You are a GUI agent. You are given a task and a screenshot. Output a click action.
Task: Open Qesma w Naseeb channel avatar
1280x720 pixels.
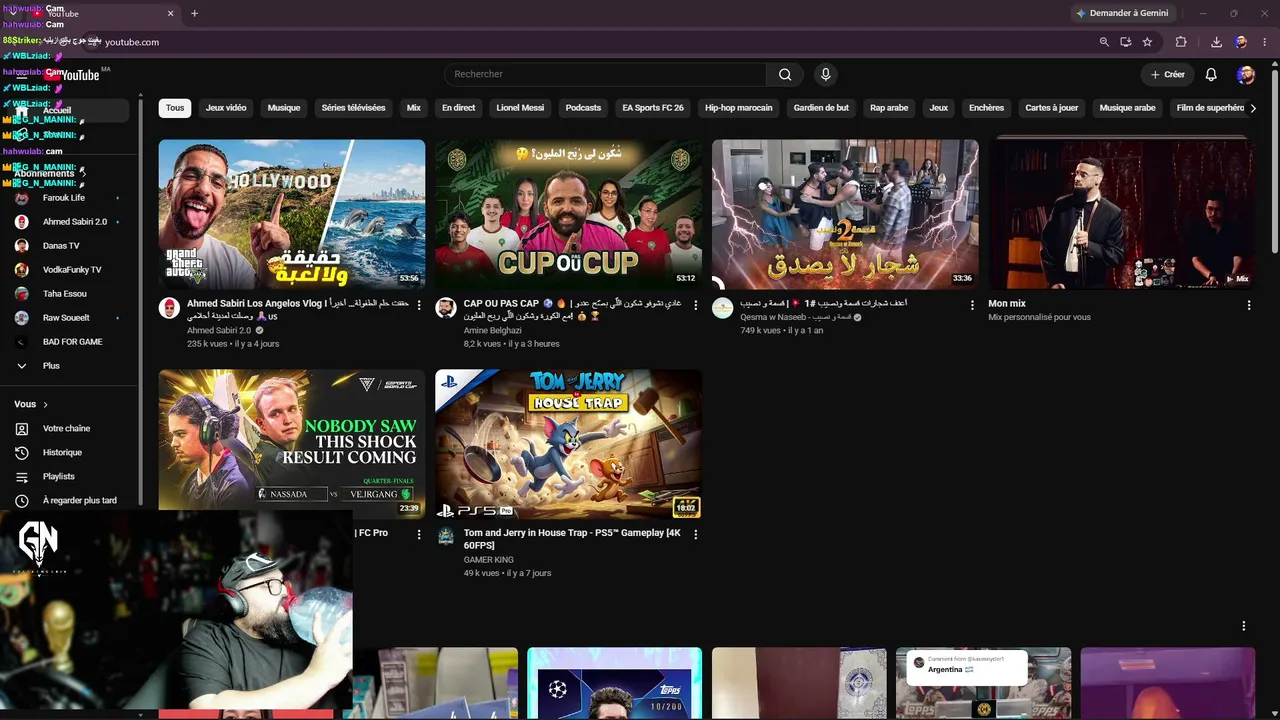pyautogui.click(x=722, y=307)
